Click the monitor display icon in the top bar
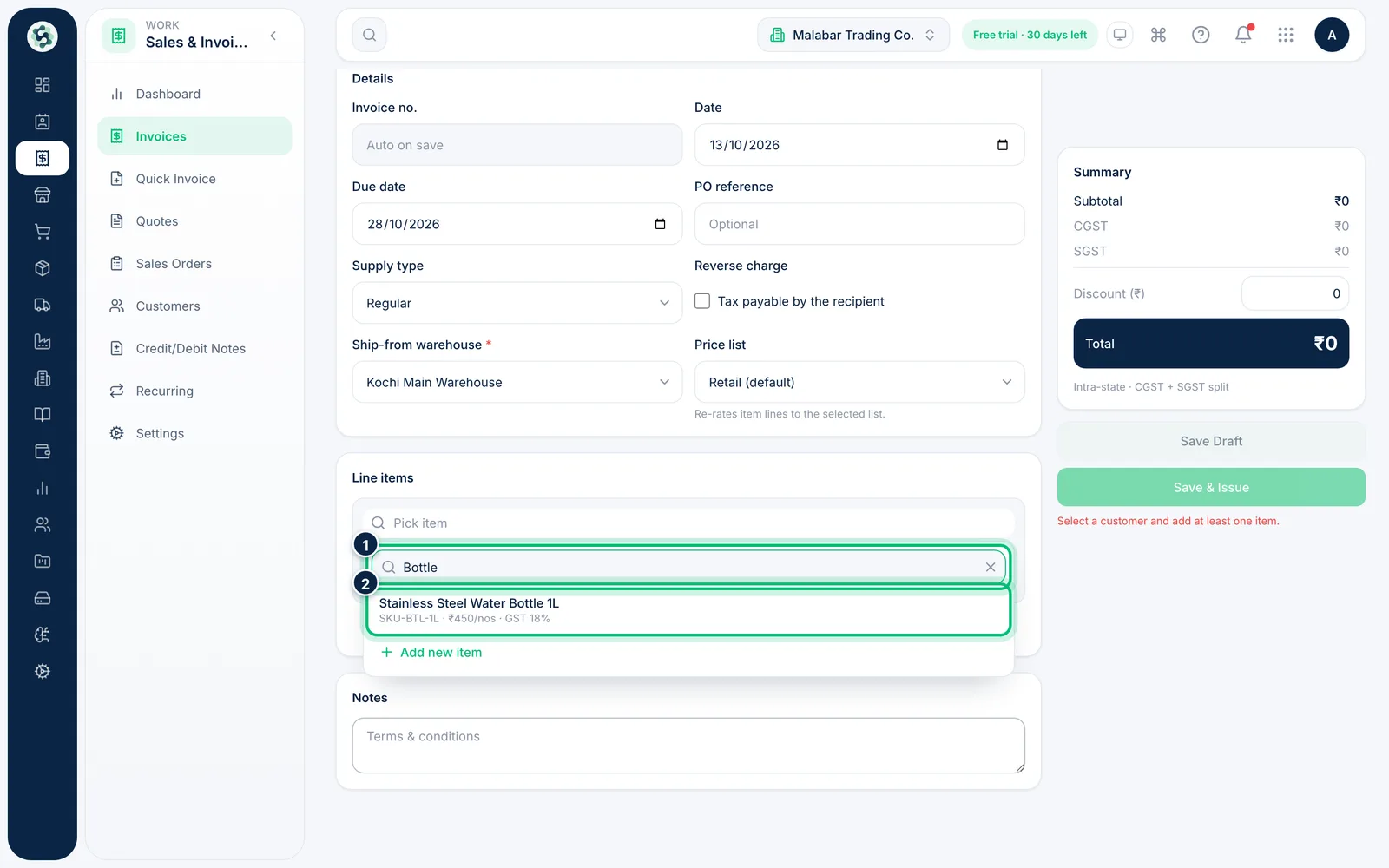Screen dimensions: 1389x868 (x=1120, y=35)
